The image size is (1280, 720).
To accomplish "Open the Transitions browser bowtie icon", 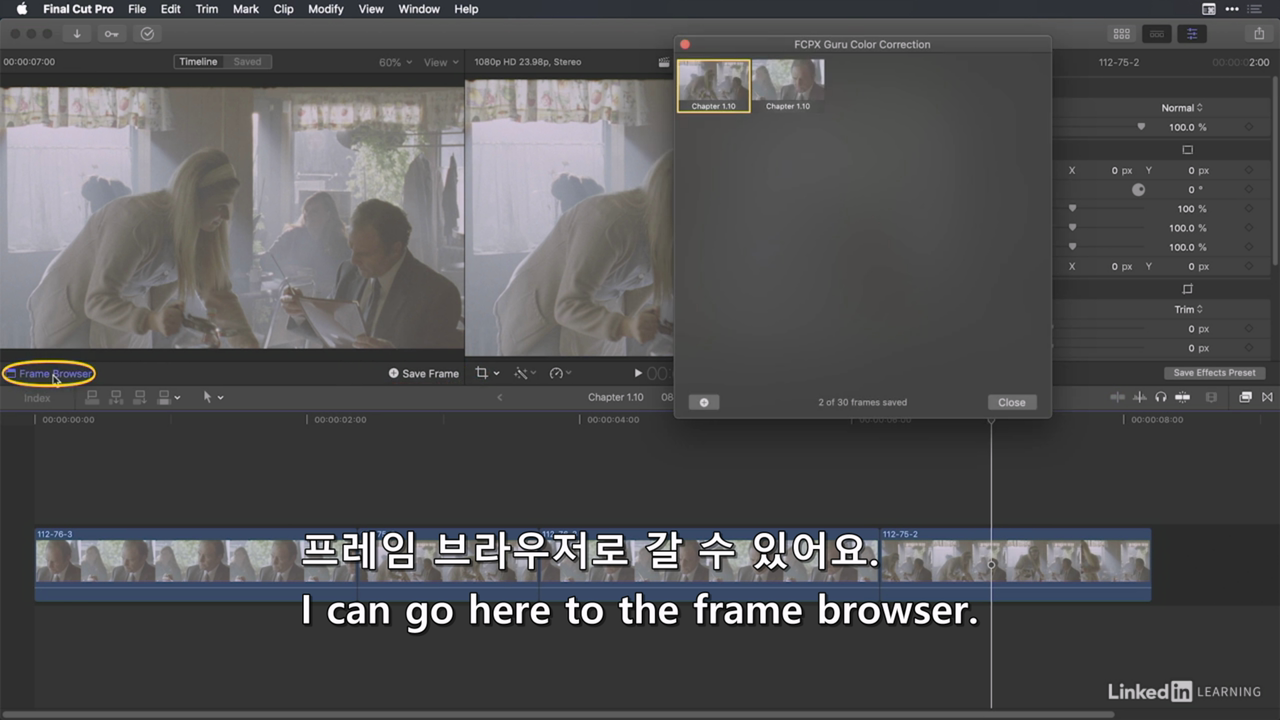I will 1268,397.
